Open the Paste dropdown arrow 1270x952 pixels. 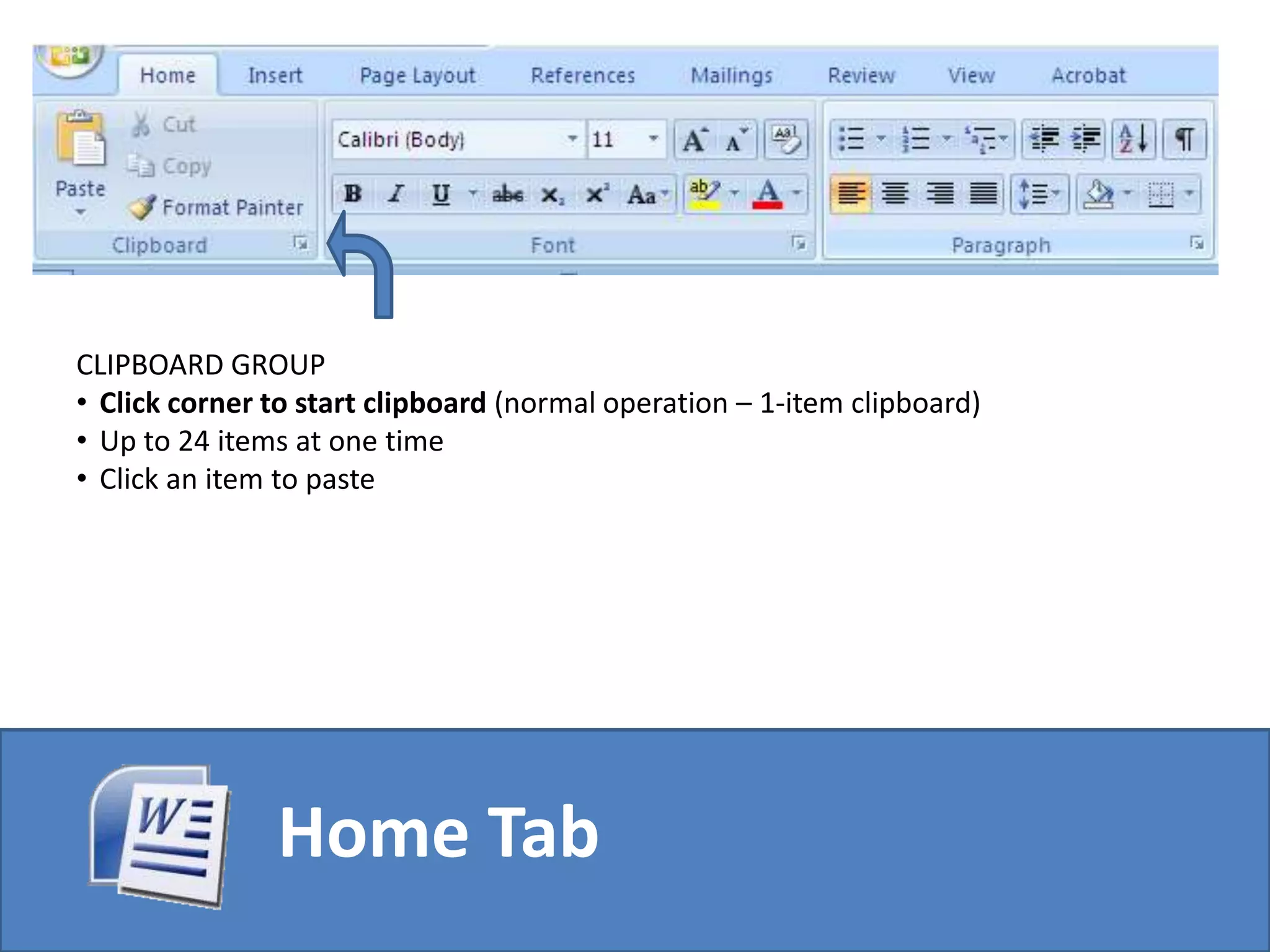80,213
